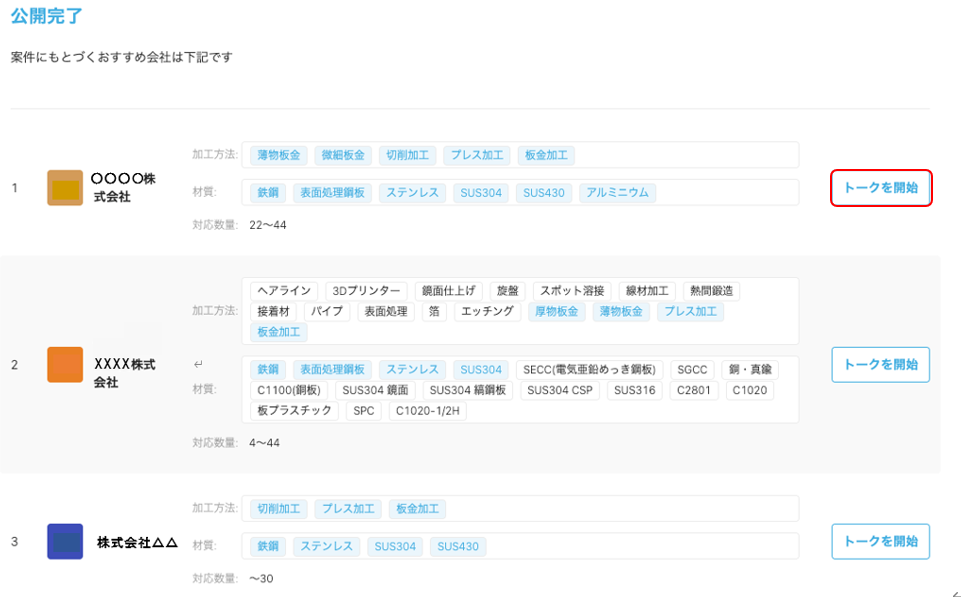Start a talk with XXXX株式会社
This screenshot has width=961, height=597.
881,365
